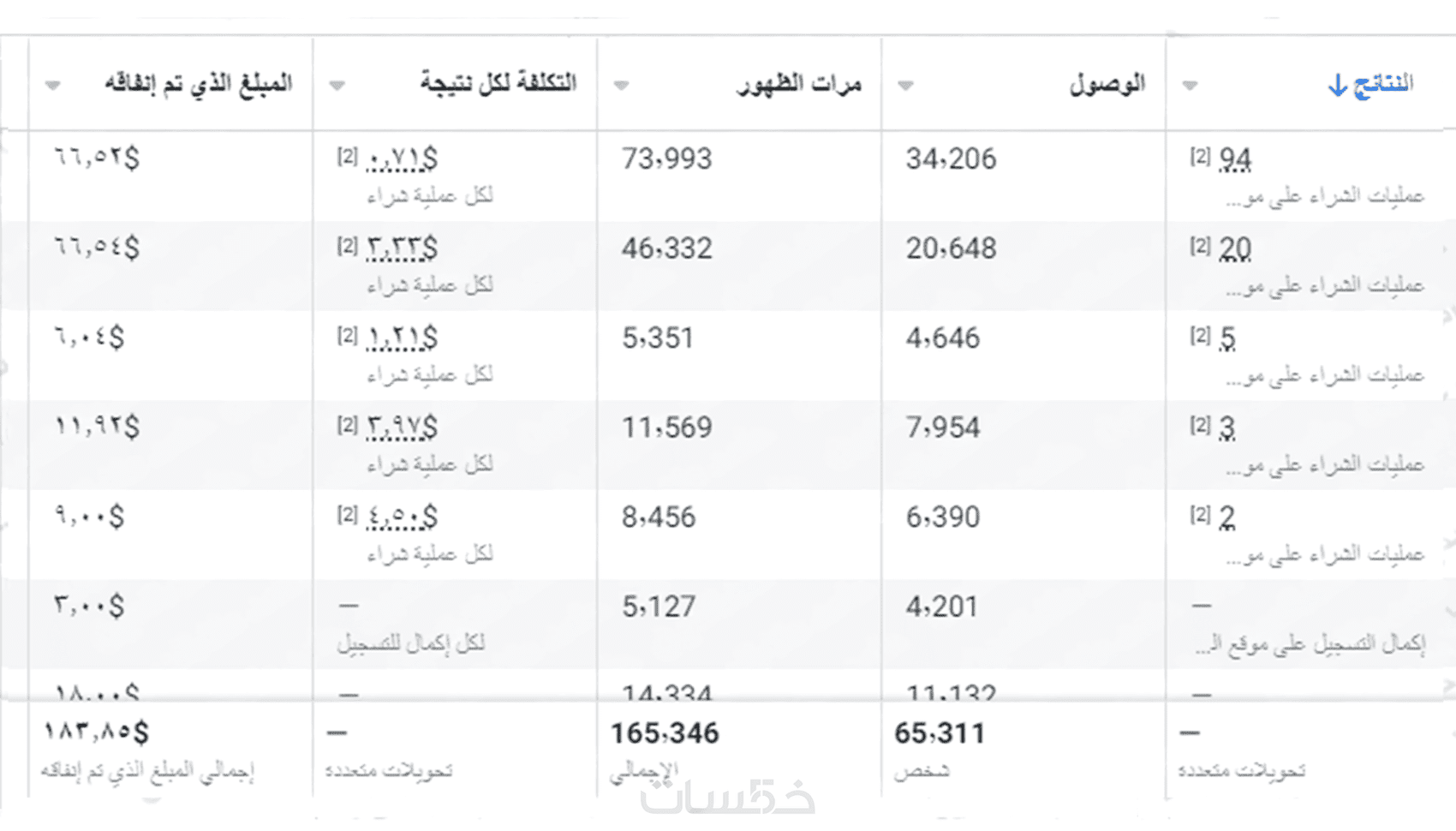Expand the المبلغ الذي تم إنفاقه column dropdown
This screenshot has width=1456, height=831.
point(53,85)
